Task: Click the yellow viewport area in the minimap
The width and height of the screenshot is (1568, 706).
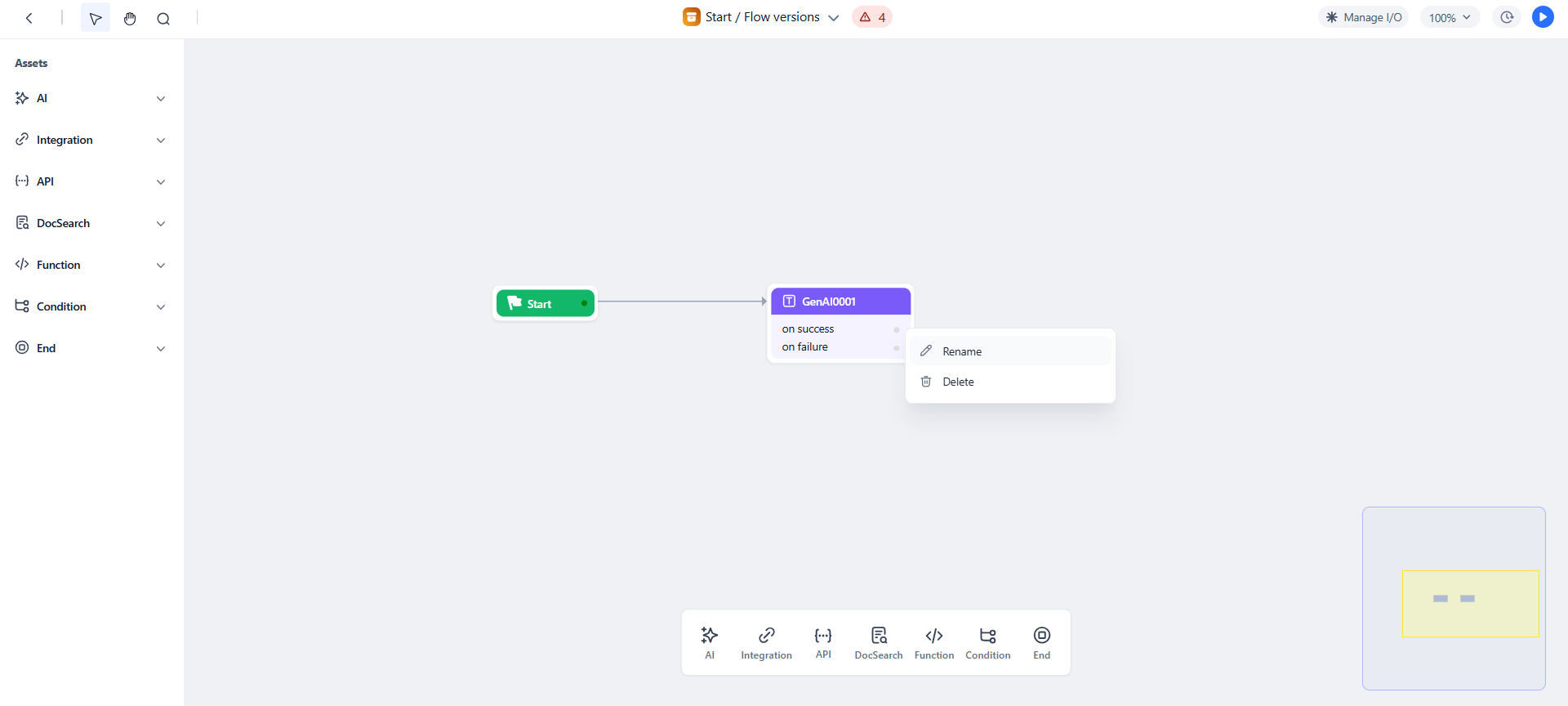Action: pyautogui.click(x=1470, y=603)
